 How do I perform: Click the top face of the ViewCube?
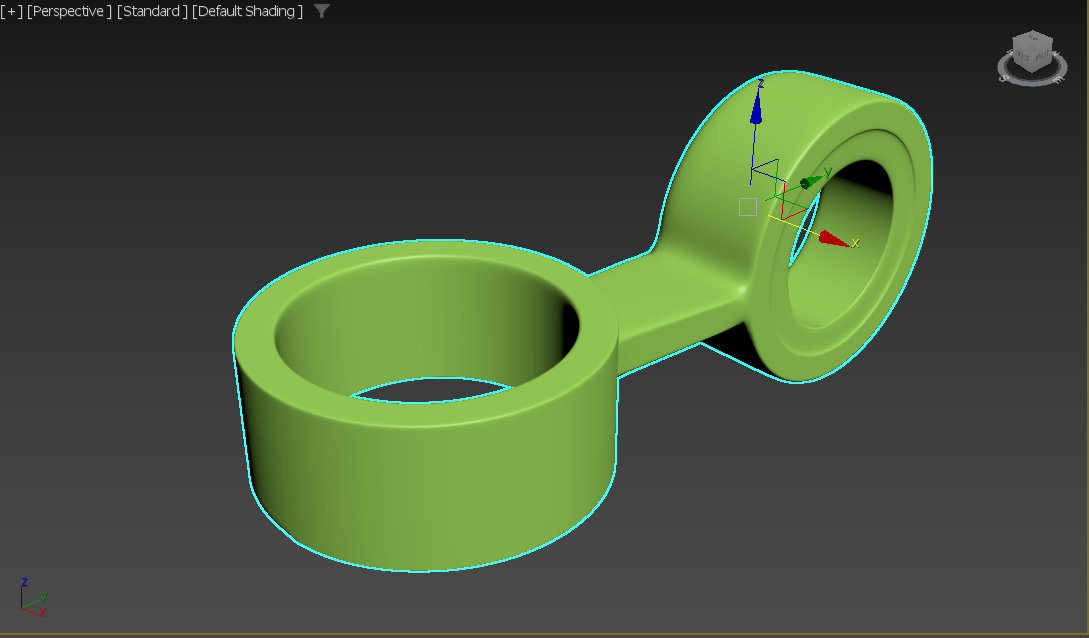[1032, 40]
